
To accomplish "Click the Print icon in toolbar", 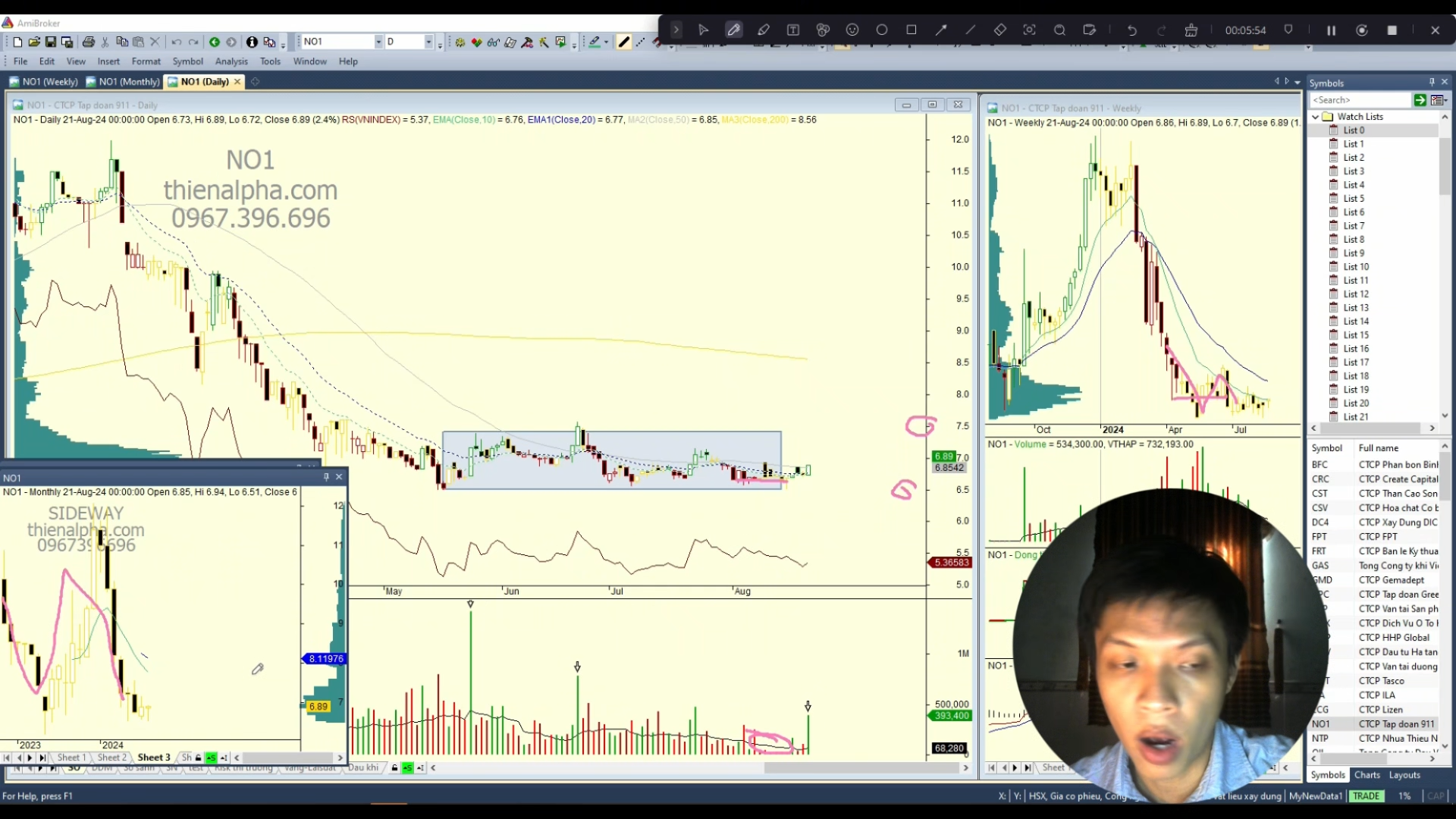I will click(89, 42).
